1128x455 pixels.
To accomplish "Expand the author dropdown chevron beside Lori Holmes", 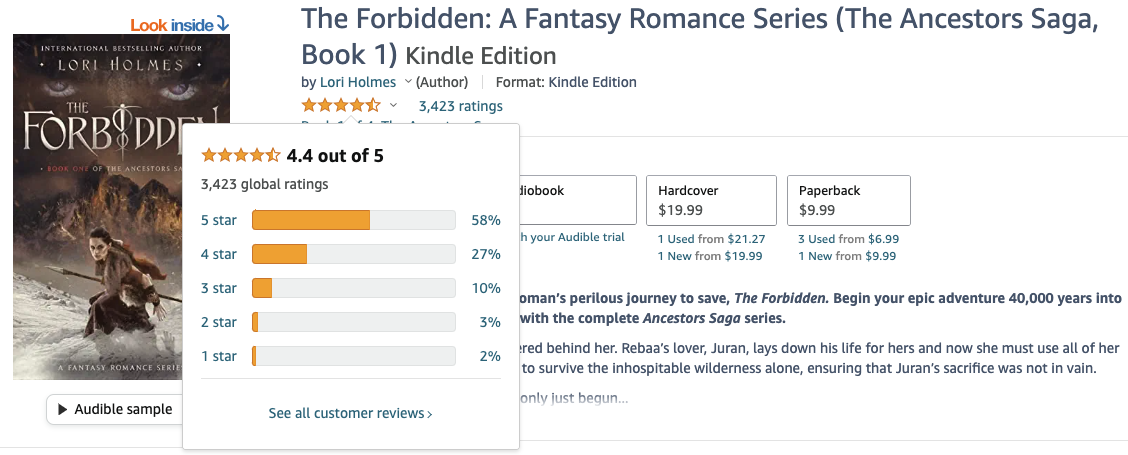I will 406,83.
